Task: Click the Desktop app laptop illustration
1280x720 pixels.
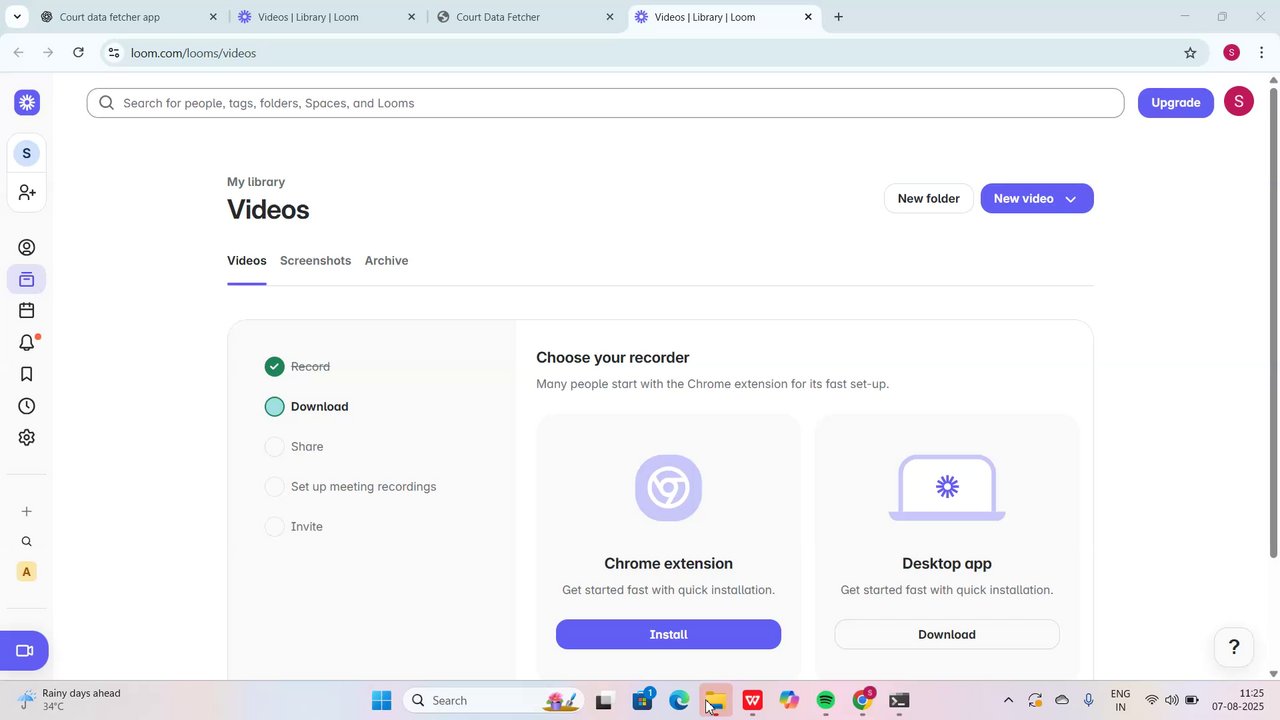Action: click(947, 488)
